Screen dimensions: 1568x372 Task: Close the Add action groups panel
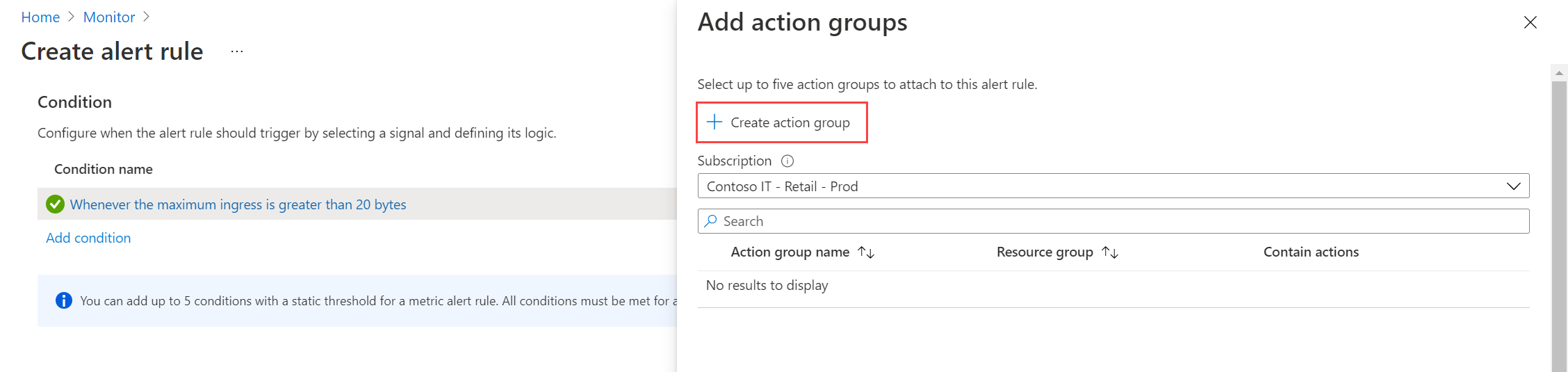[1530, 22]
